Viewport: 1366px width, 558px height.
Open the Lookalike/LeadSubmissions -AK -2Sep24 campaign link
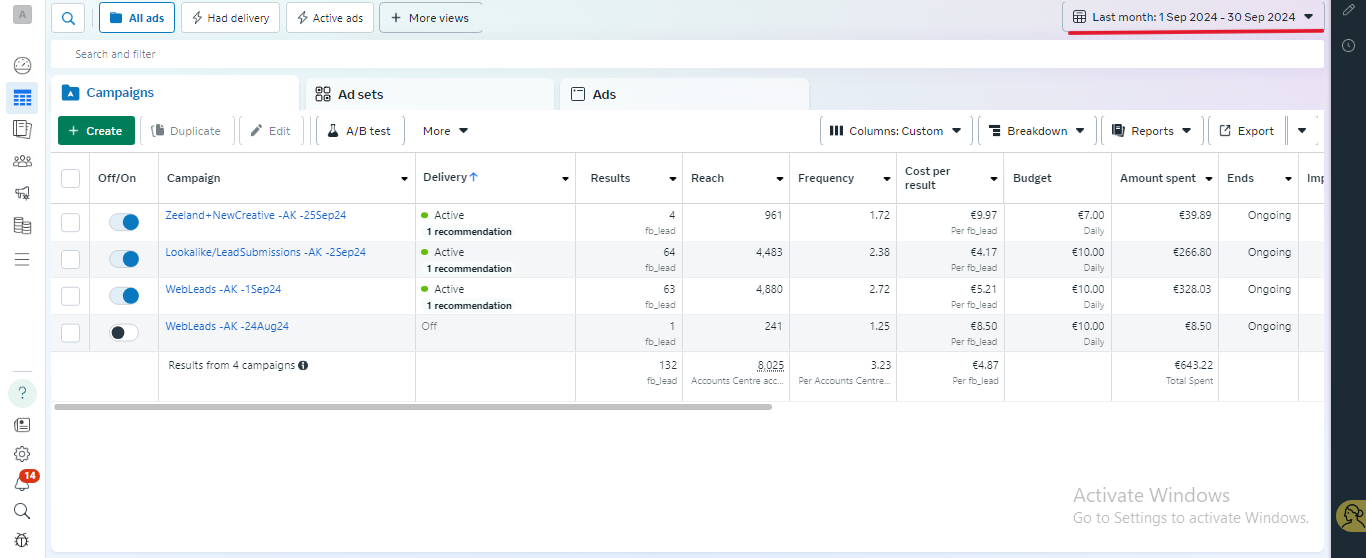coord(265,252)
